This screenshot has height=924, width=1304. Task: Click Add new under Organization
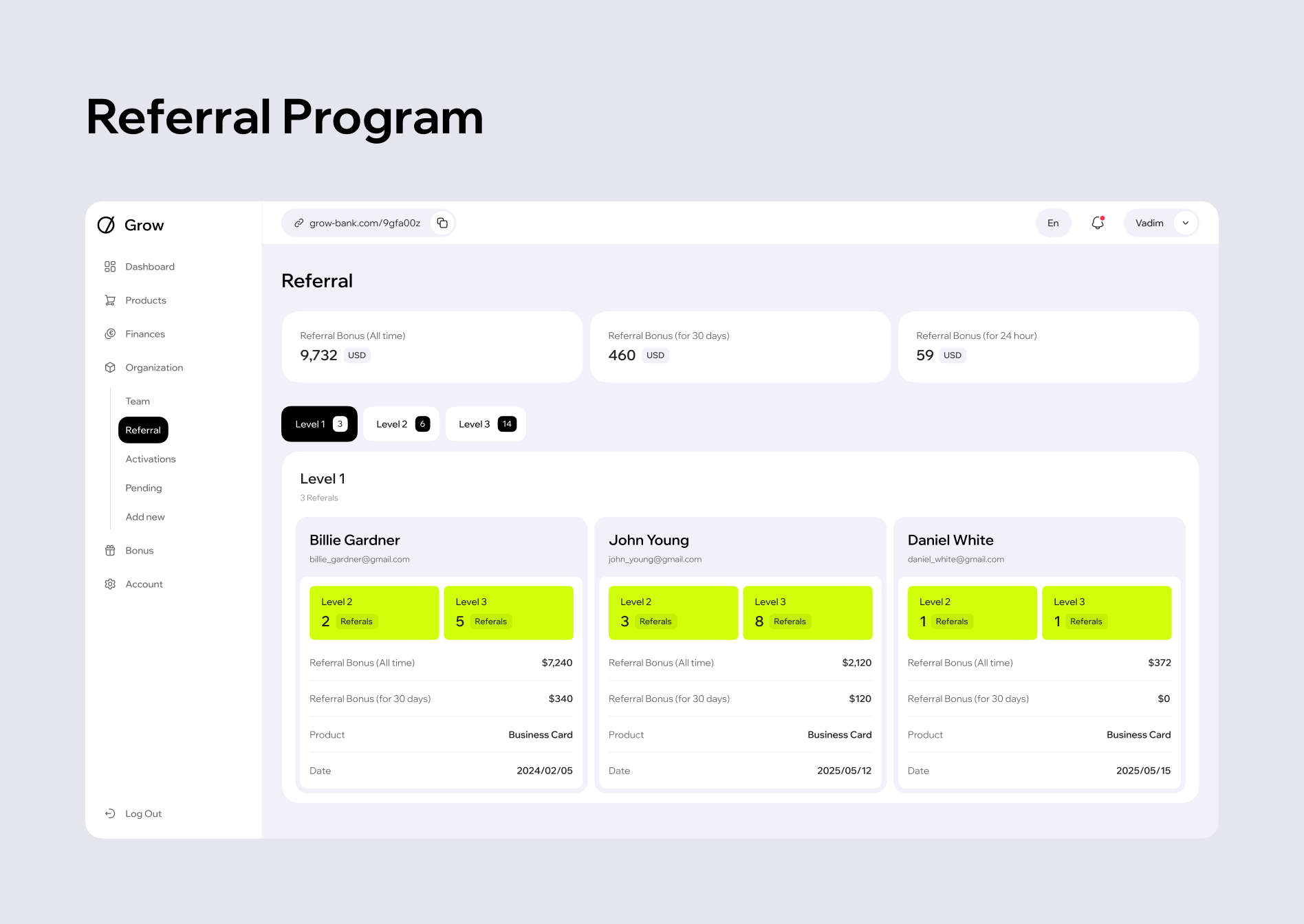(145, 517)
